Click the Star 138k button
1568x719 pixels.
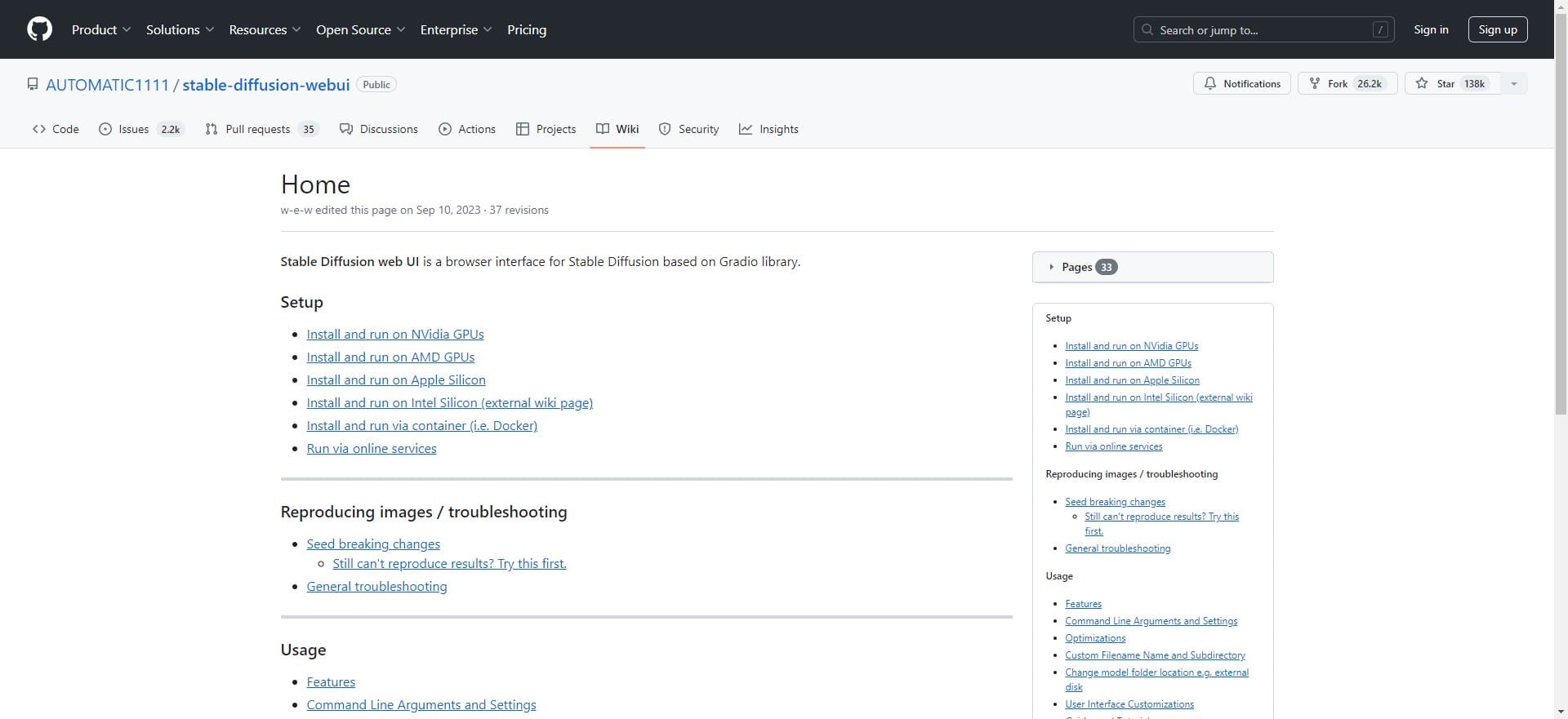tap(1453, 83)
